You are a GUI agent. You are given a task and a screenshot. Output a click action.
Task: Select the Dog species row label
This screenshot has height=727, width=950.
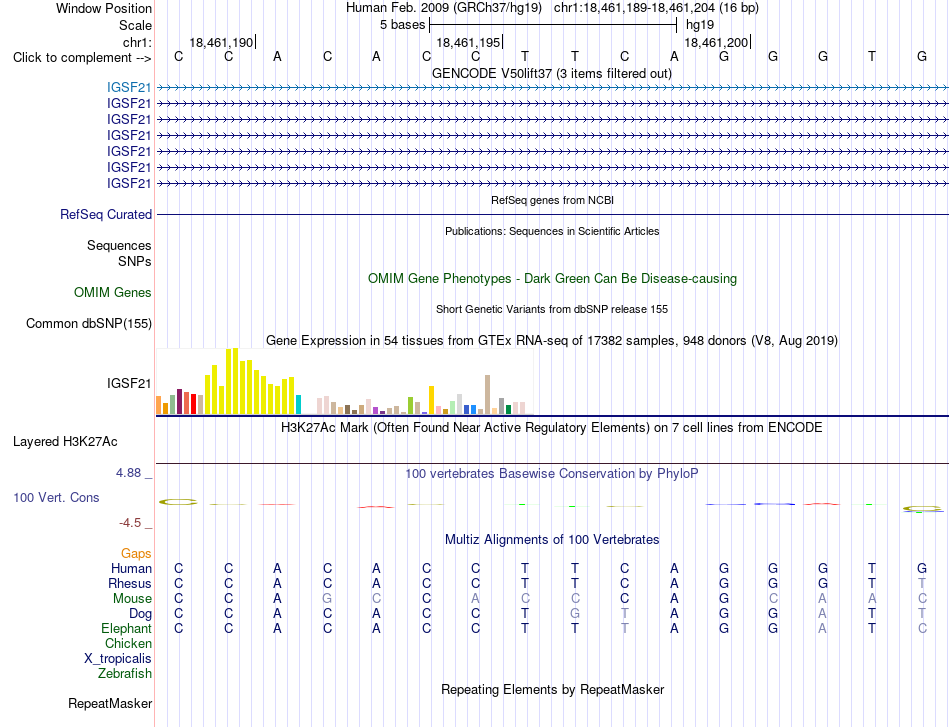coord(140,614)
